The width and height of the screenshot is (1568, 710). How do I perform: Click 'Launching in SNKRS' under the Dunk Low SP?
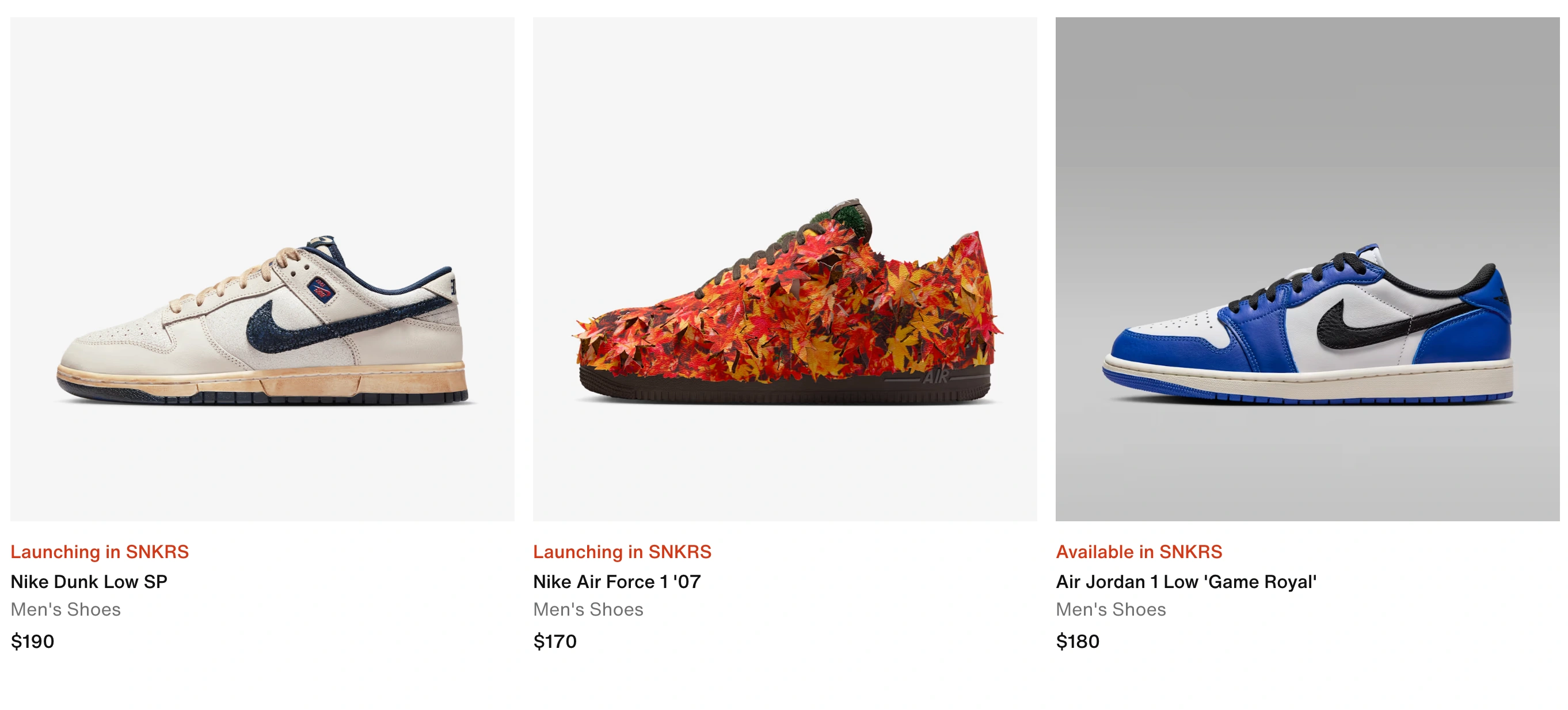coord(99,552)
